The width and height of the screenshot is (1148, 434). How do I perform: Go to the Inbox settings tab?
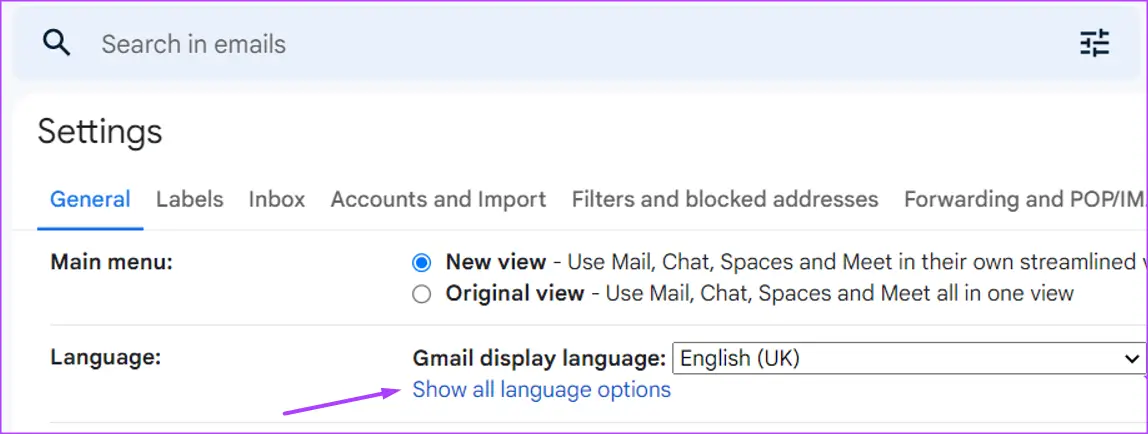click(277, 199)
